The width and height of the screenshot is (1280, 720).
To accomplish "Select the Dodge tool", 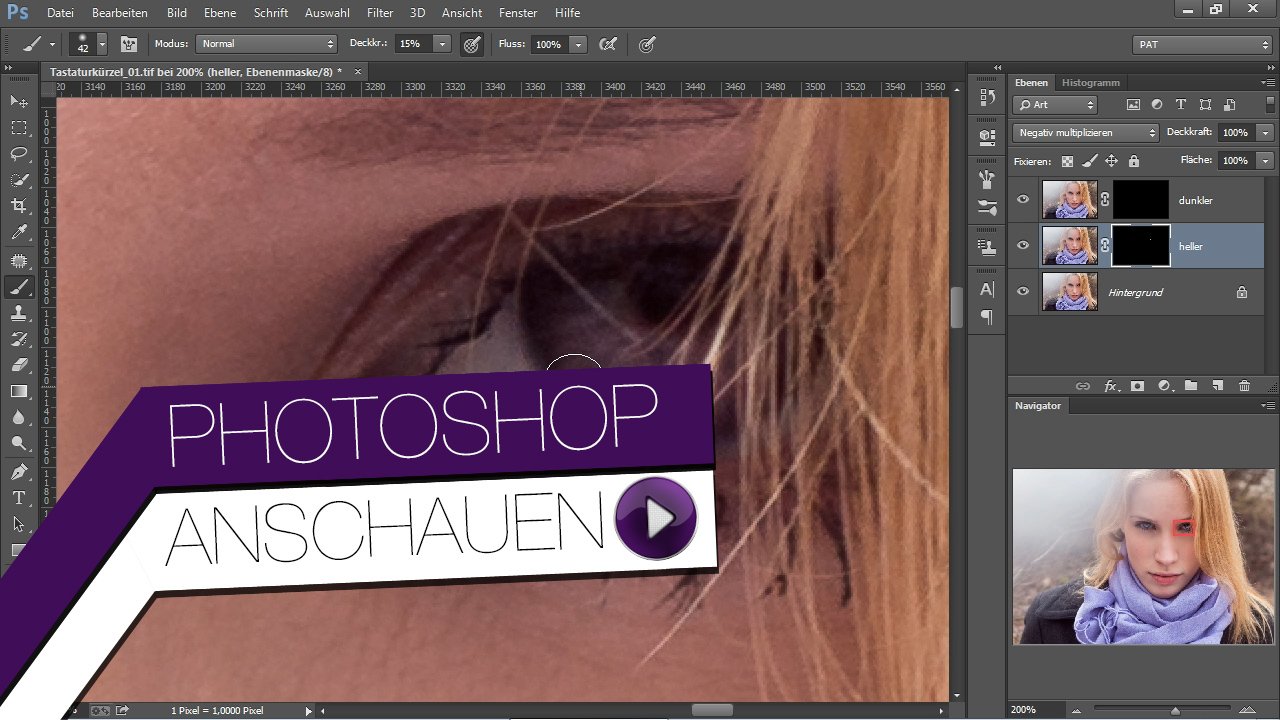I will click(19, 443).
